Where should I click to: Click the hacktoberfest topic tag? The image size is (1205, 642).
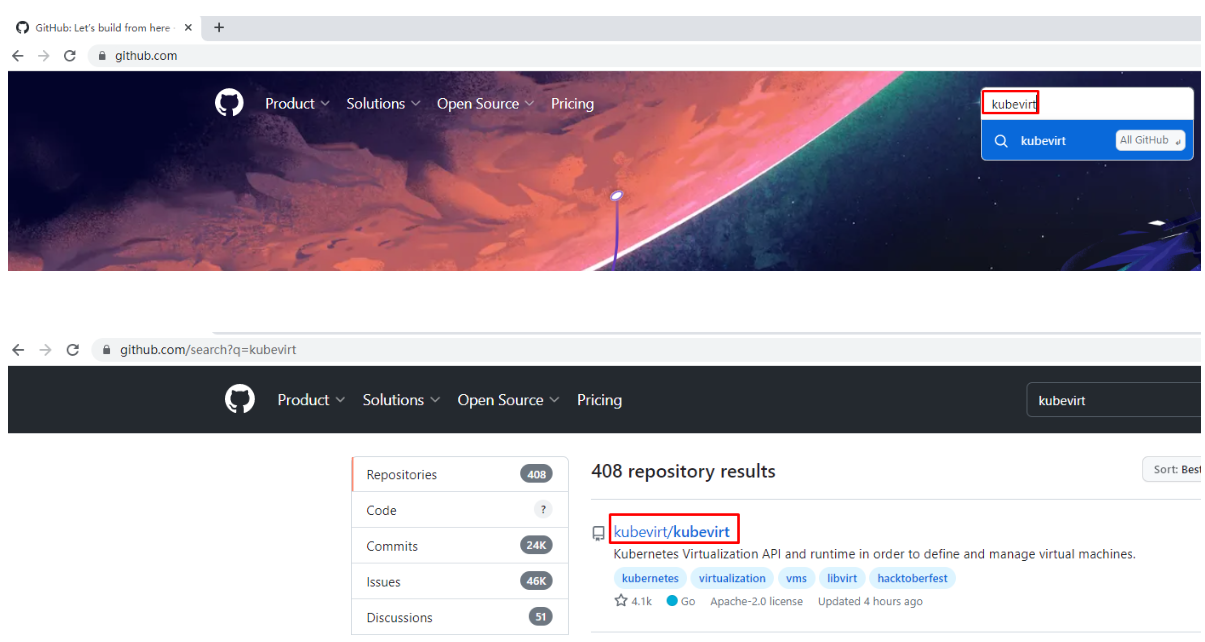[912, 578]
